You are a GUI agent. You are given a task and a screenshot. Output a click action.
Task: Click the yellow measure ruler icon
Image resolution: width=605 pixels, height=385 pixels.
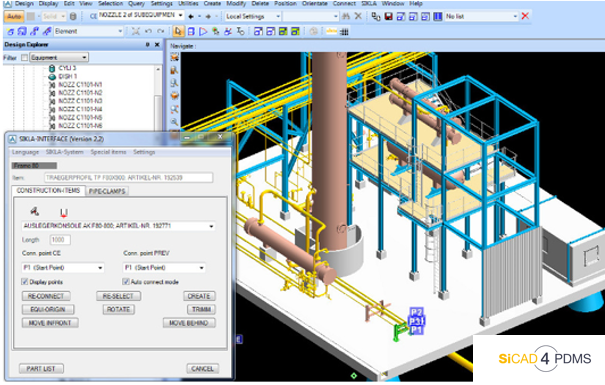[x=331, y=31]
